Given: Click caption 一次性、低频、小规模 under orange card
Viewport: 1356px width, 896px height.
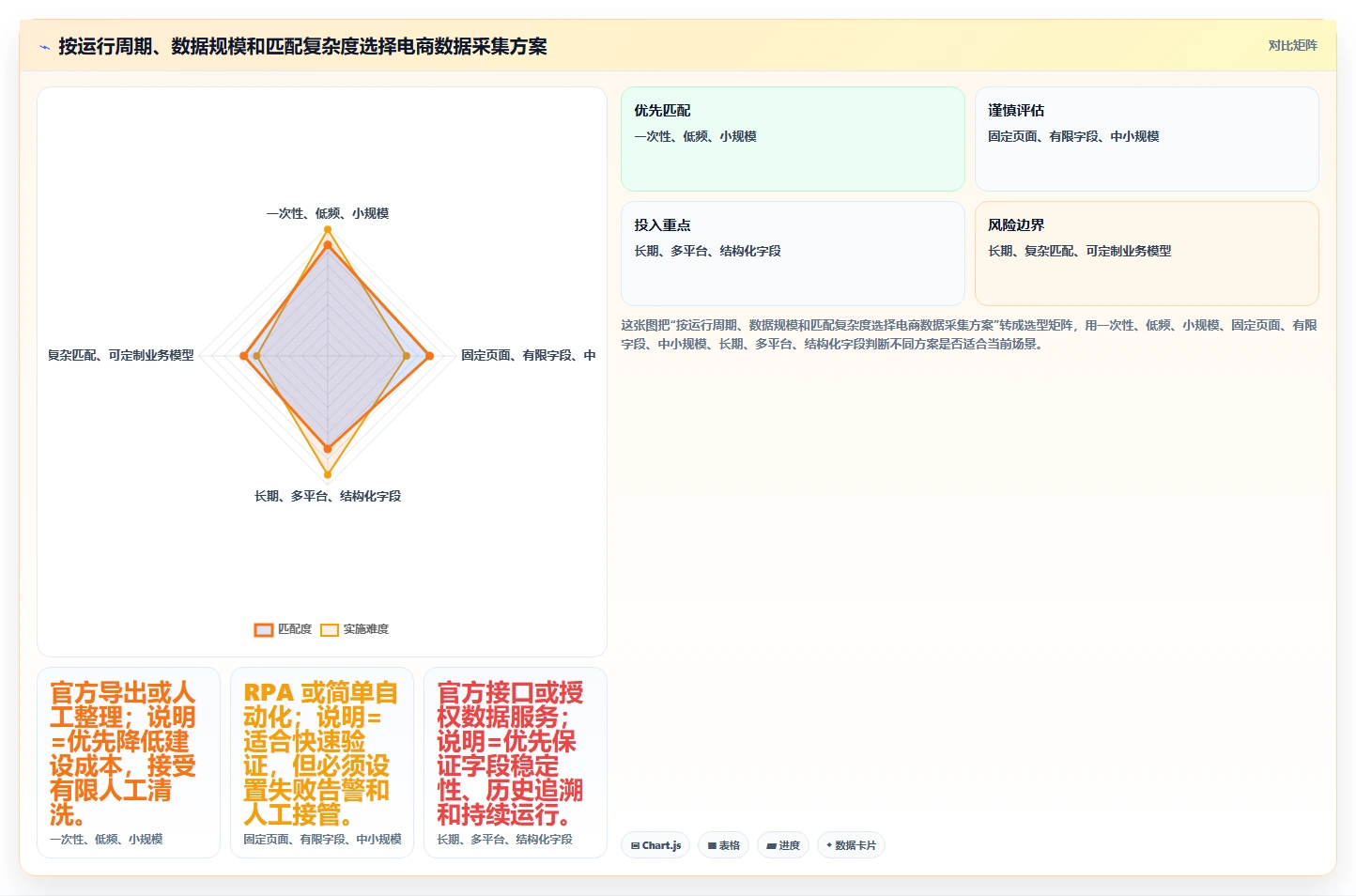Looking at the screenshot, I should 106,840.
